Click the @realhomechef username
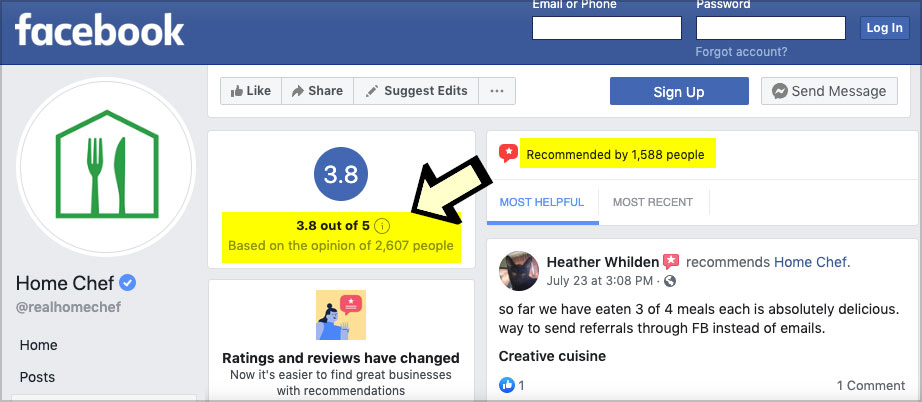Screen dimensions: 922x402 pyautogui.click(x=68, y=307)
